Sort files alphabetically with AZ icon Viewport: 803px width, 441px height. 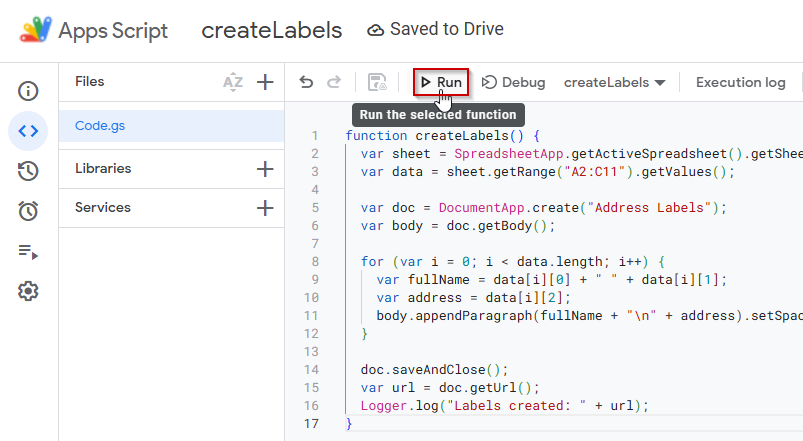(x=233, y=82)
